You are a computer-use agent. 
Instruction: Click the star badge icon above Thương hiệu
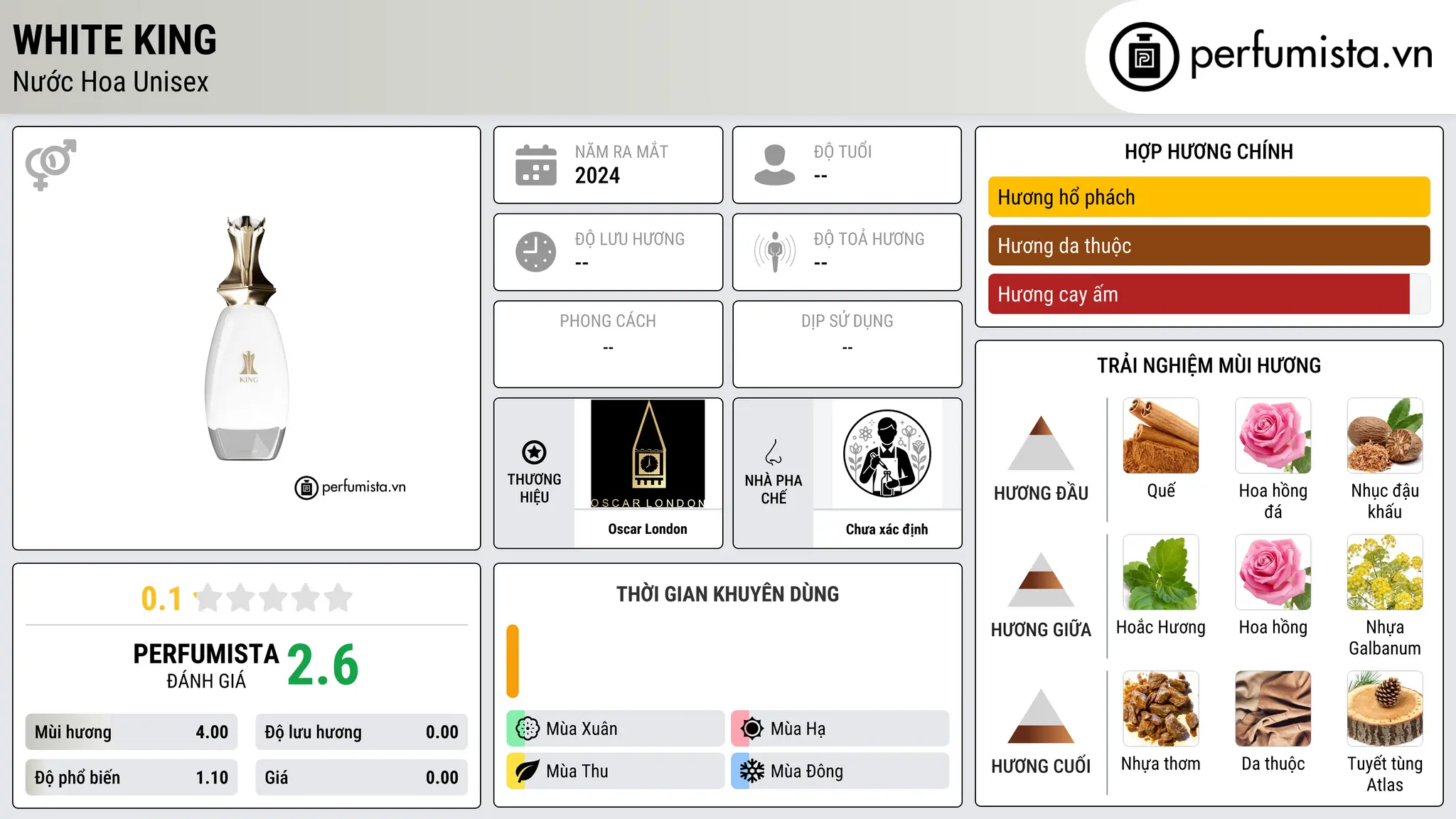(534, 452)
